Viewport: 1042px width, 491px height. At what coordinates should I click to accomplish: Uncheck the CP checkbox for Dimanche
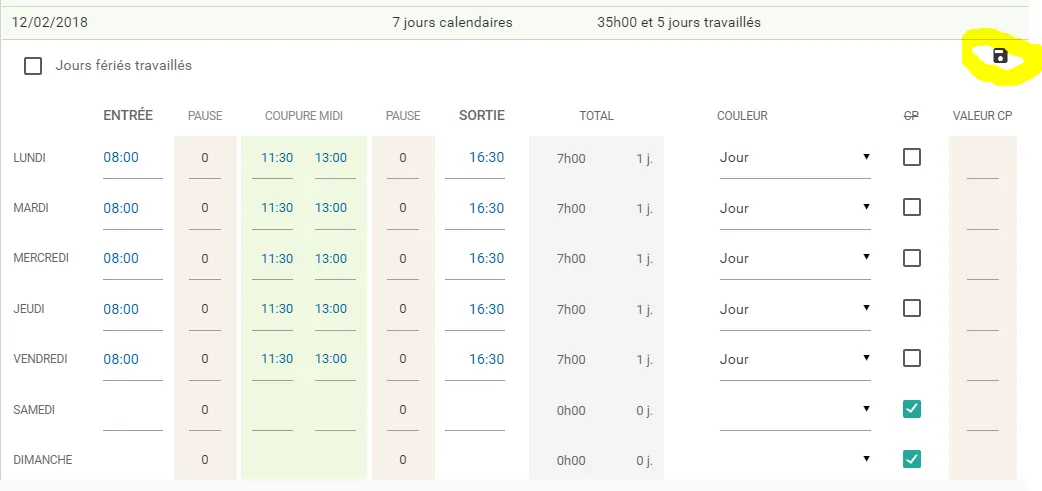click(x=912, y=459)
